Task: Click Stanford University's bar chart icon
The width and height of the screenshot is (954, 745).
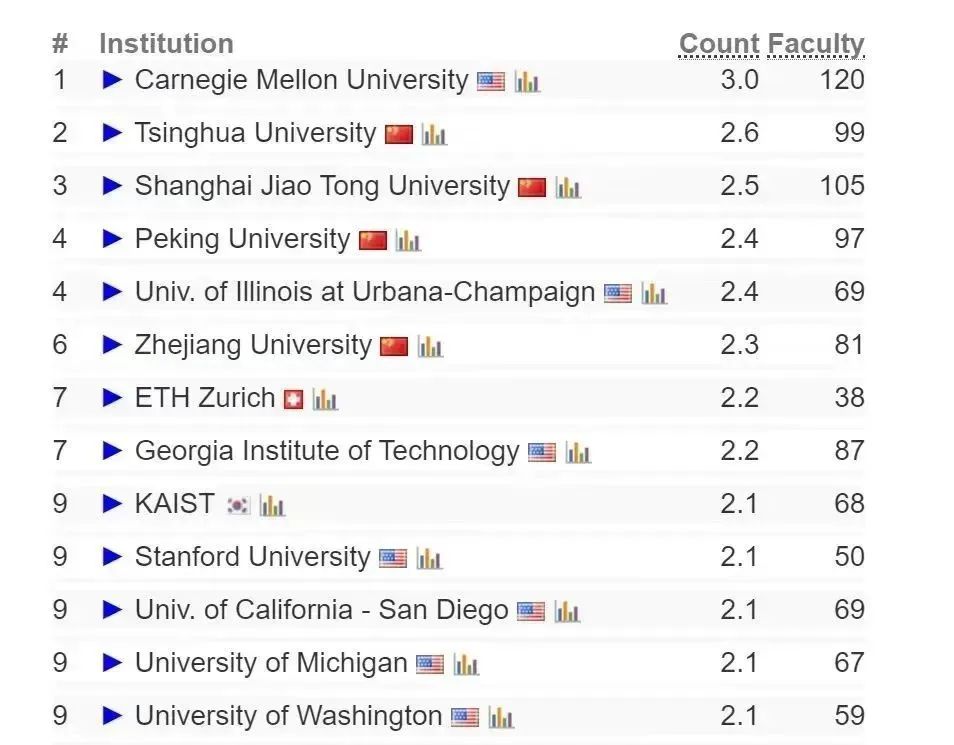Action: [x=429, y=558]
